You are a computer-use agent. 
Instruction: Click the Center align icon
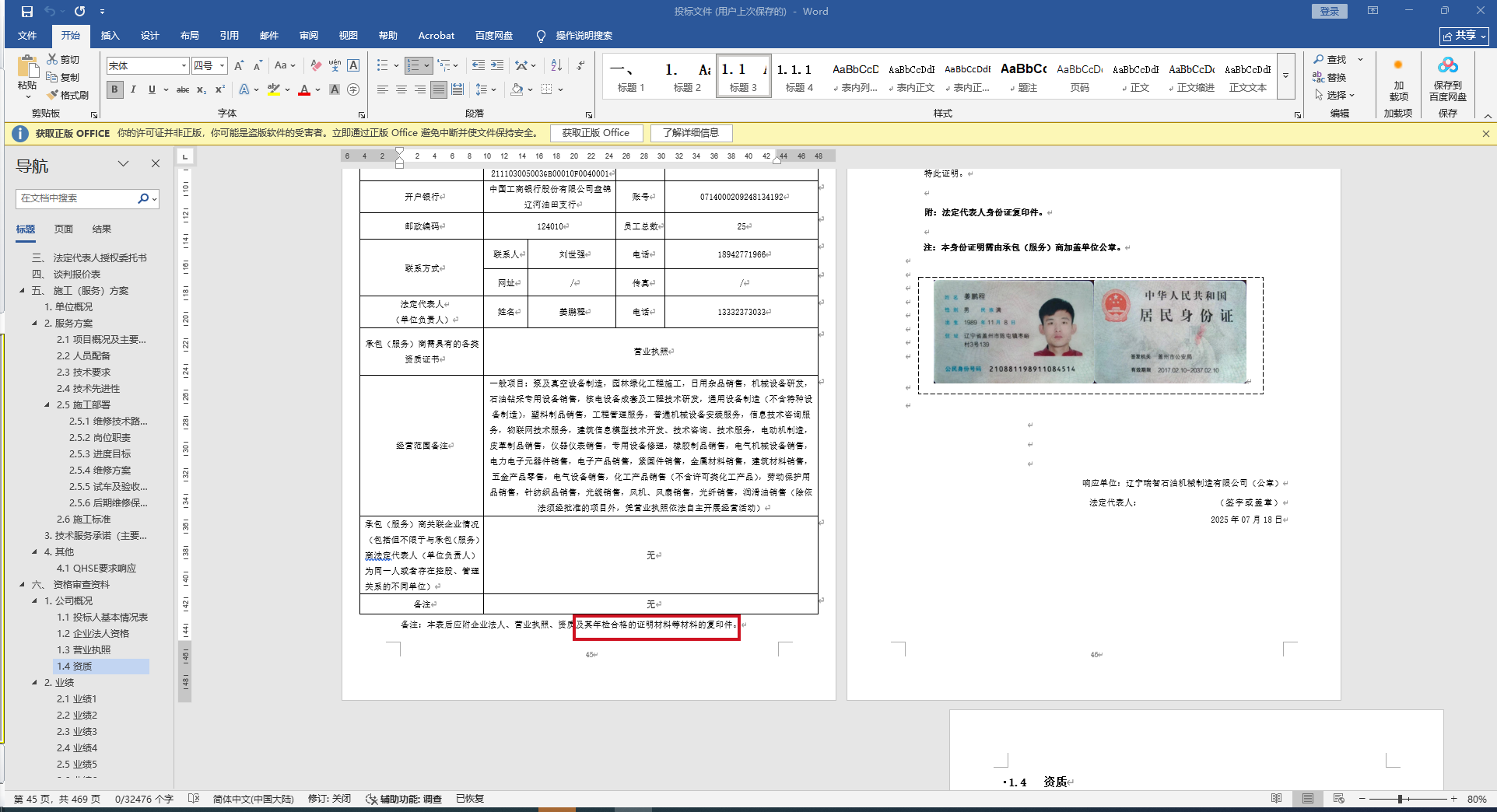click(x=401, y=90)
